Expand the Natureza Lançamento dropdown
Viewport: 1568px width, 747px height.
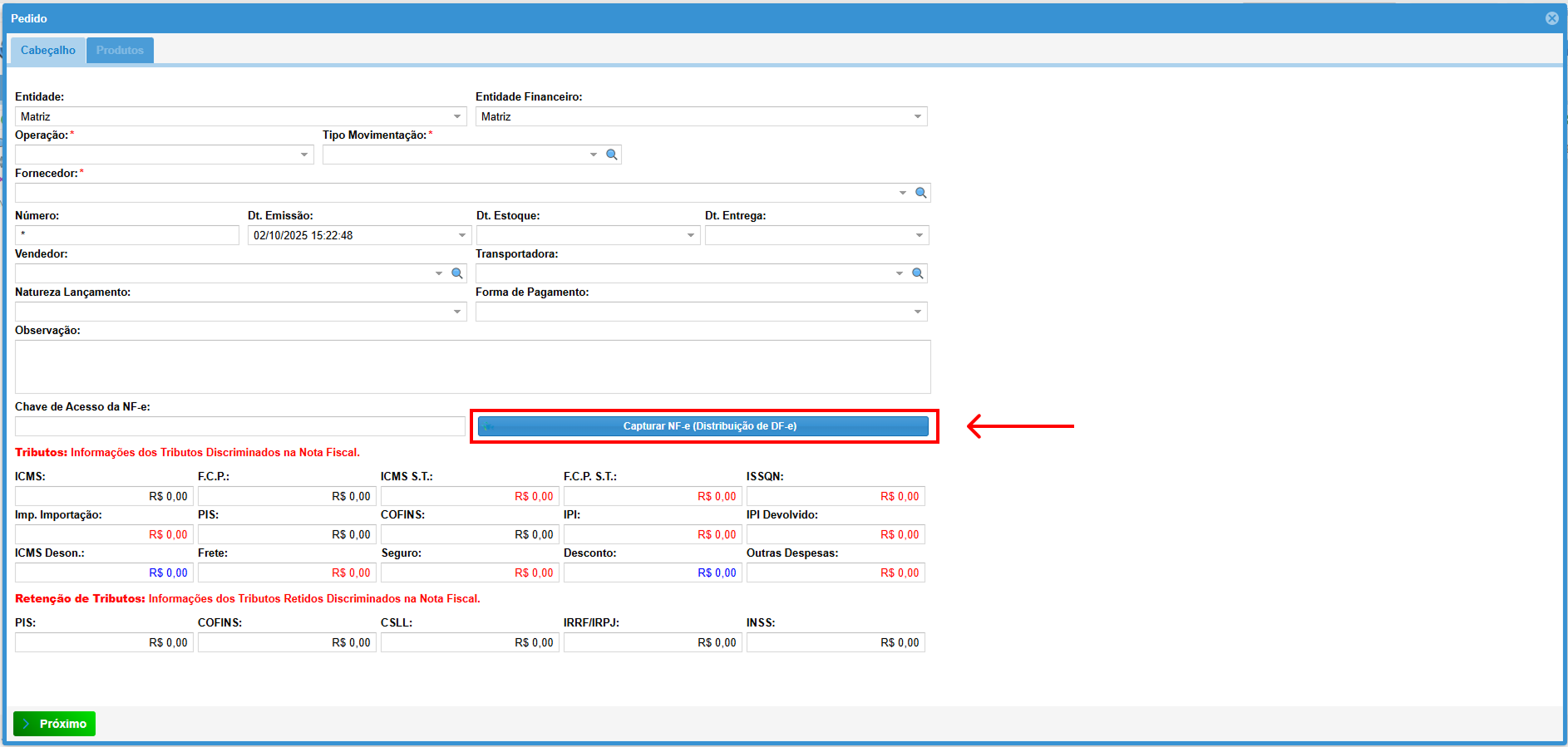point(456,312)
